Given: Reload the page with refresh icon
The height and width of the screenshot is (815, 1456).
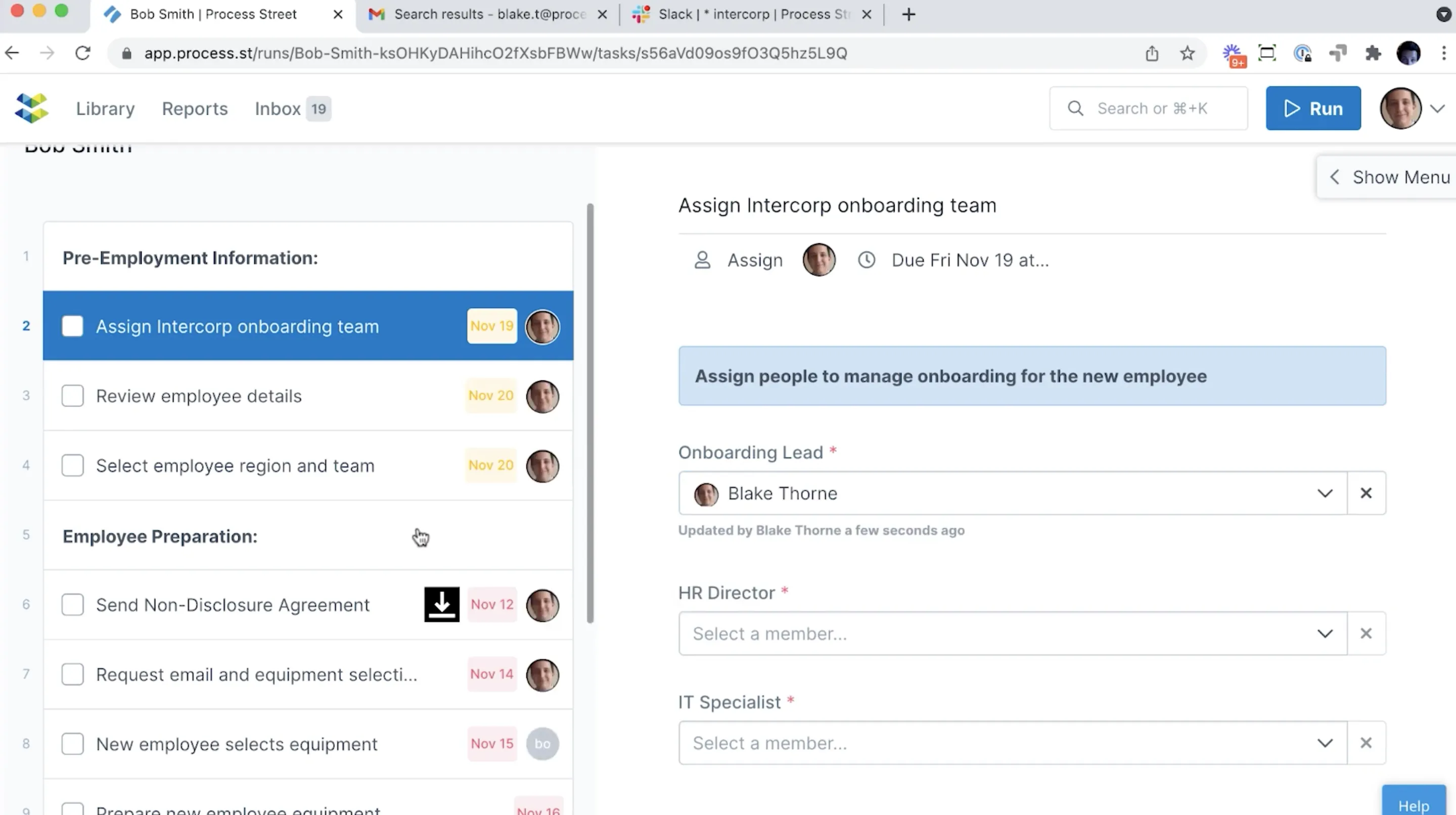Looking at the screenshot, I should [x=83, y=53].
